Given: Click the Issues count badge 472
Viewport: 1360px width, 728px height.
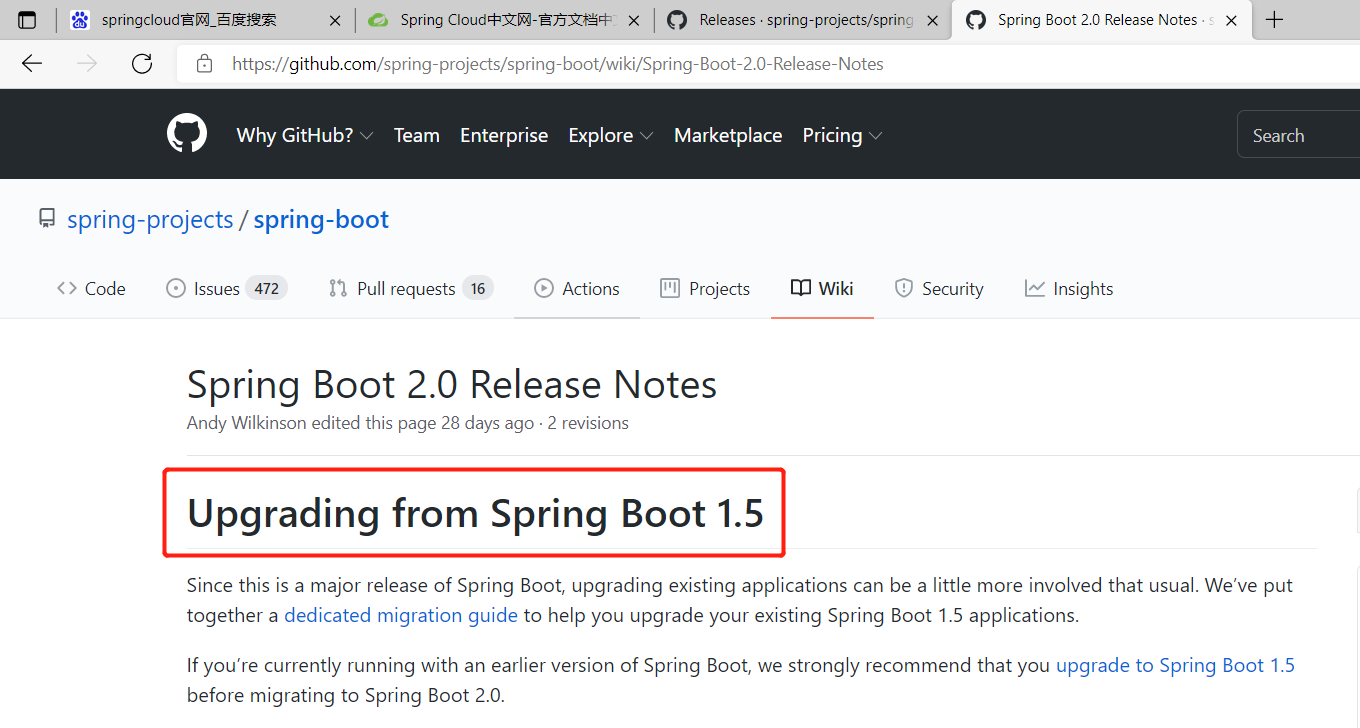Looking at the screenshot, I should tap(267, 288).
